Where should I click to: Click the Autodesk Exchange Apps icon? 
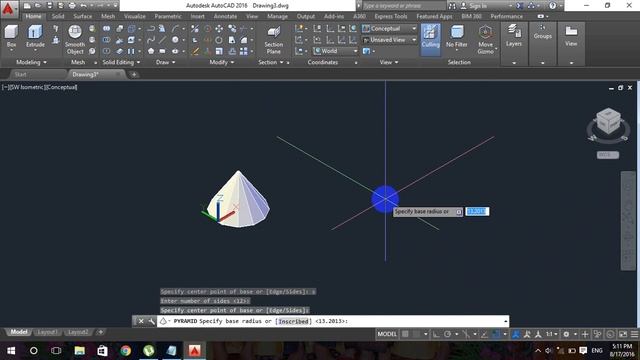(520, 6)
